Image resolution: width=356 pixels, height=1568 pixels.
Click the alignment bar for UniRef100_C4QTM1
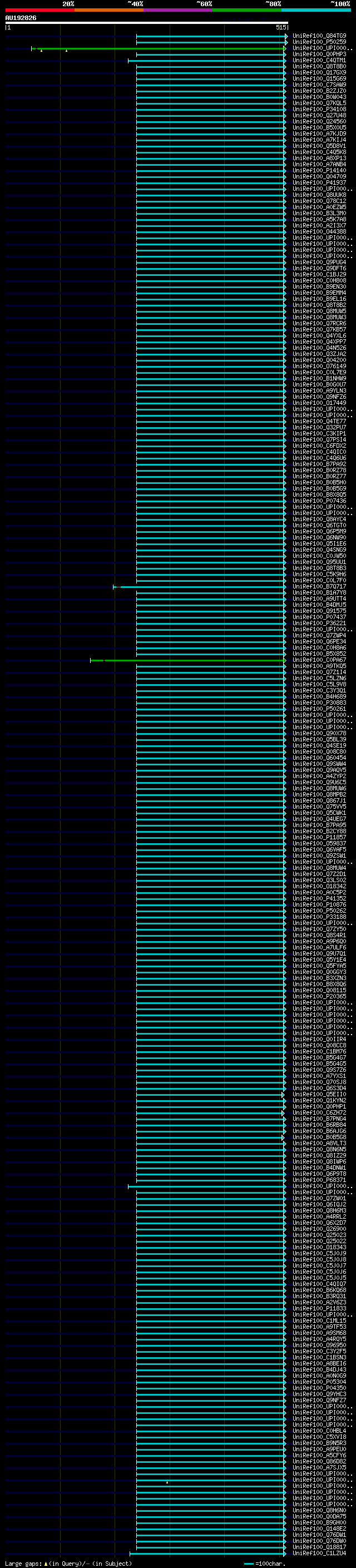pos(207,61)
